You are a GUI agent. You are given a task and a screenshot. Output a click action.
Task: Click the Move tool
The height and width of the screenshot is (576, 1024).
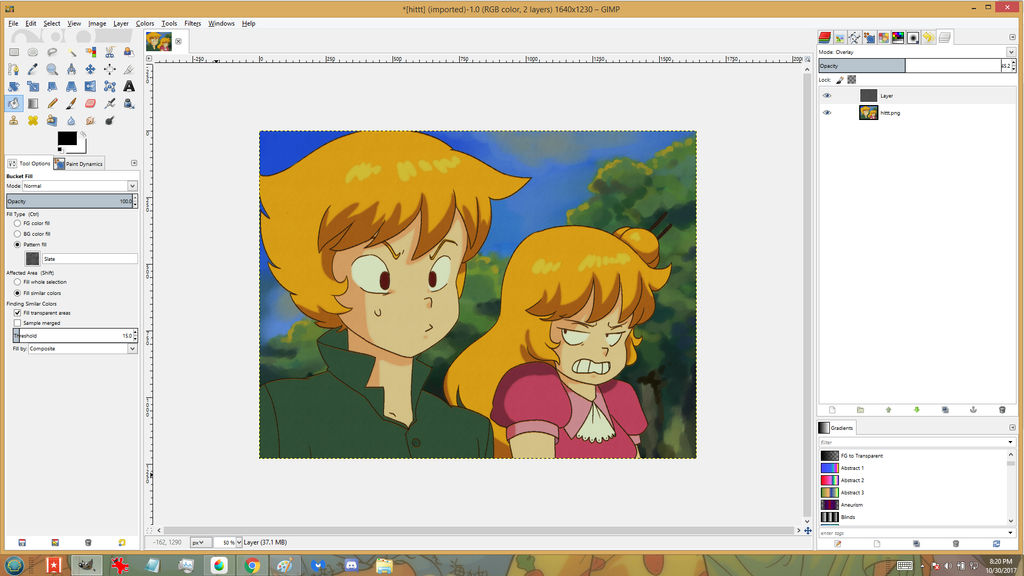[x=90, y=69]
